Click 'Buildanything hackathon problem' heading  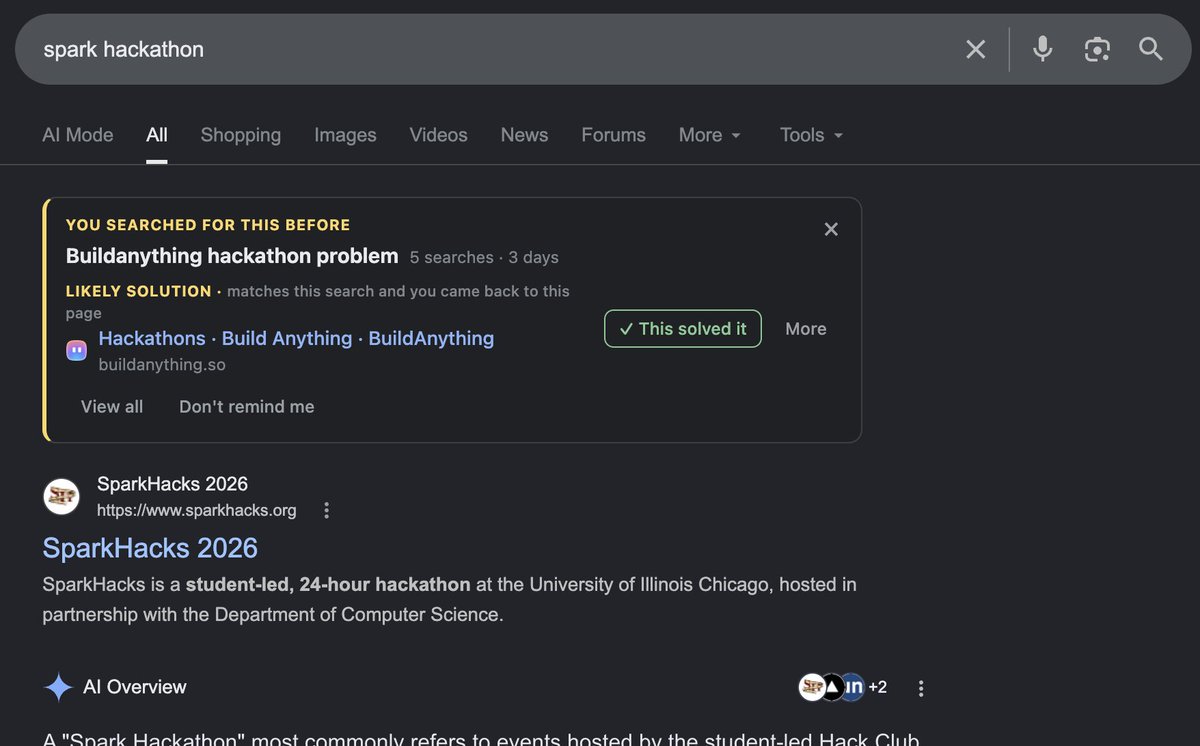232,256
